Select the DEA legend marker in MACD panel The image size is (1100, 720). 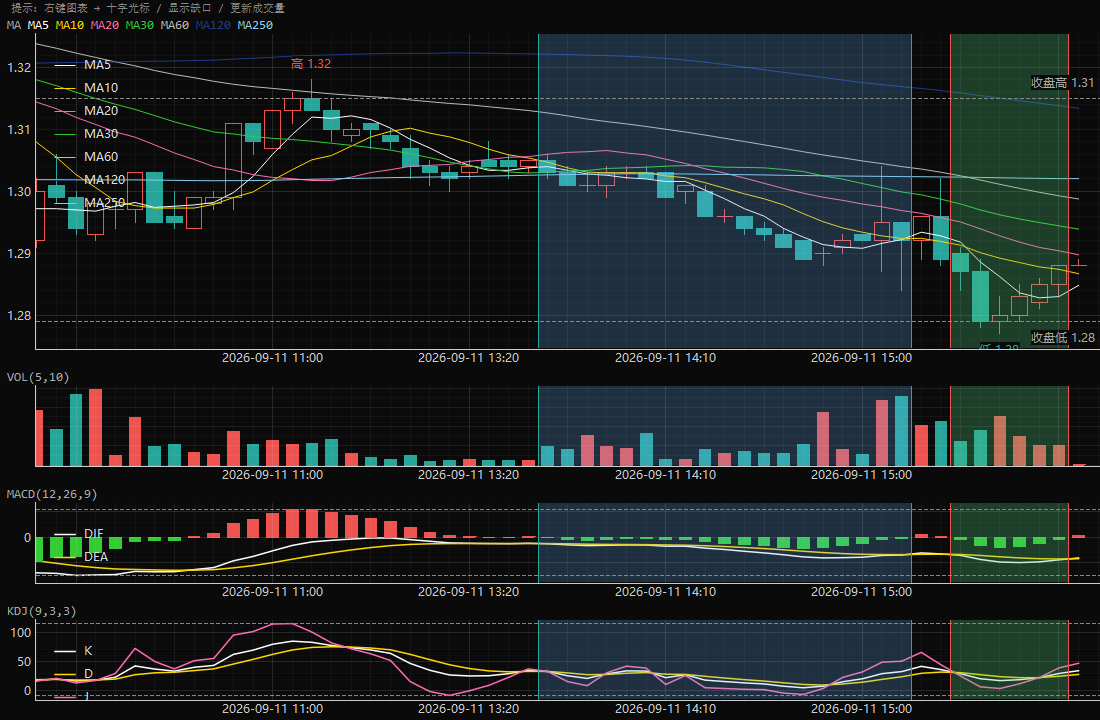click(65, 557)
